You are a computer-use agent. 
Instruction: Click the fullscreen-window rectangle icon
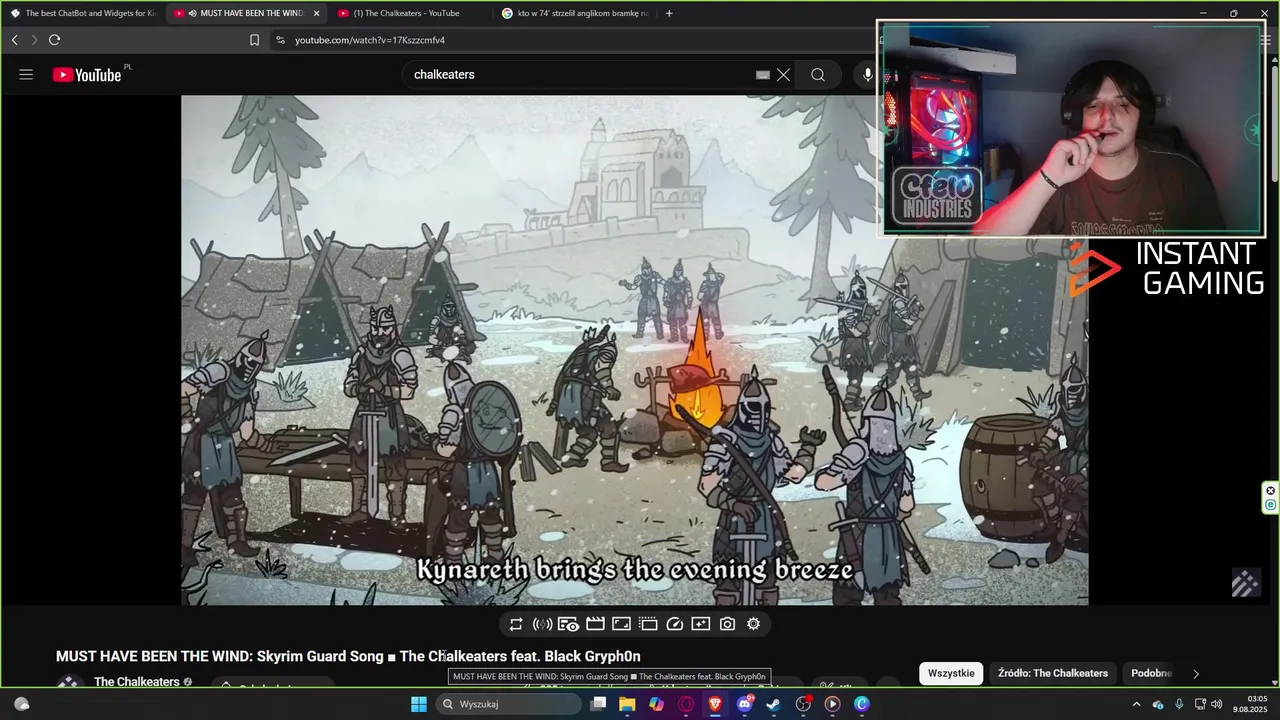621,624
